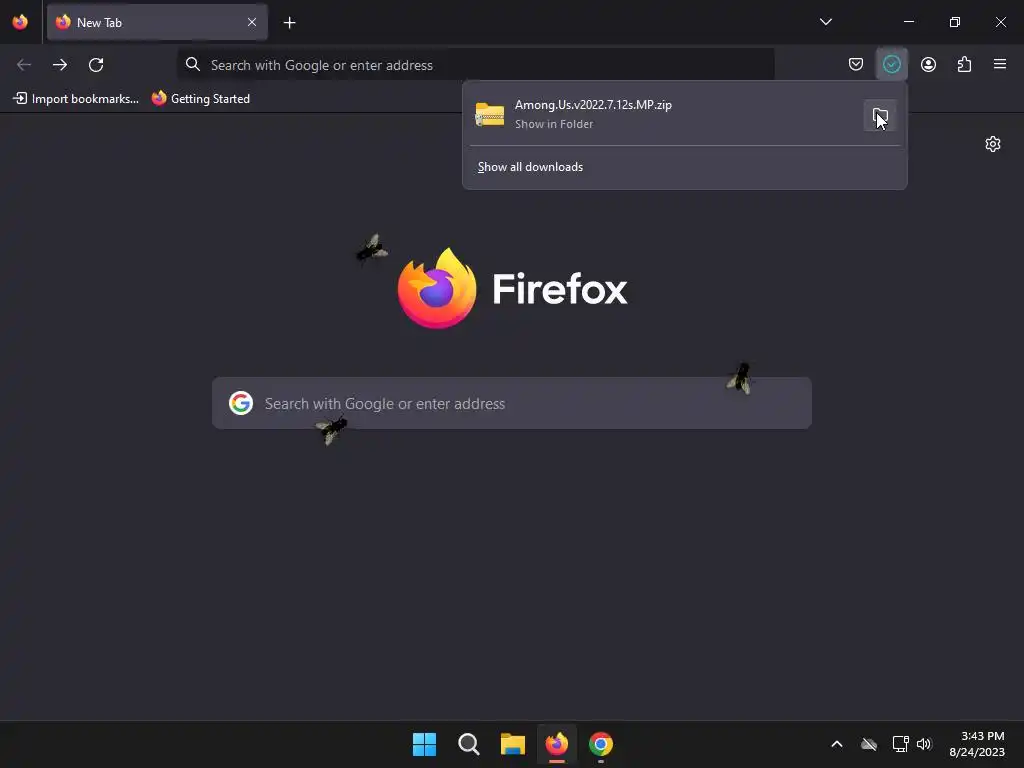
Task: Minimize the Firefox window
Action: click(908, 22)
